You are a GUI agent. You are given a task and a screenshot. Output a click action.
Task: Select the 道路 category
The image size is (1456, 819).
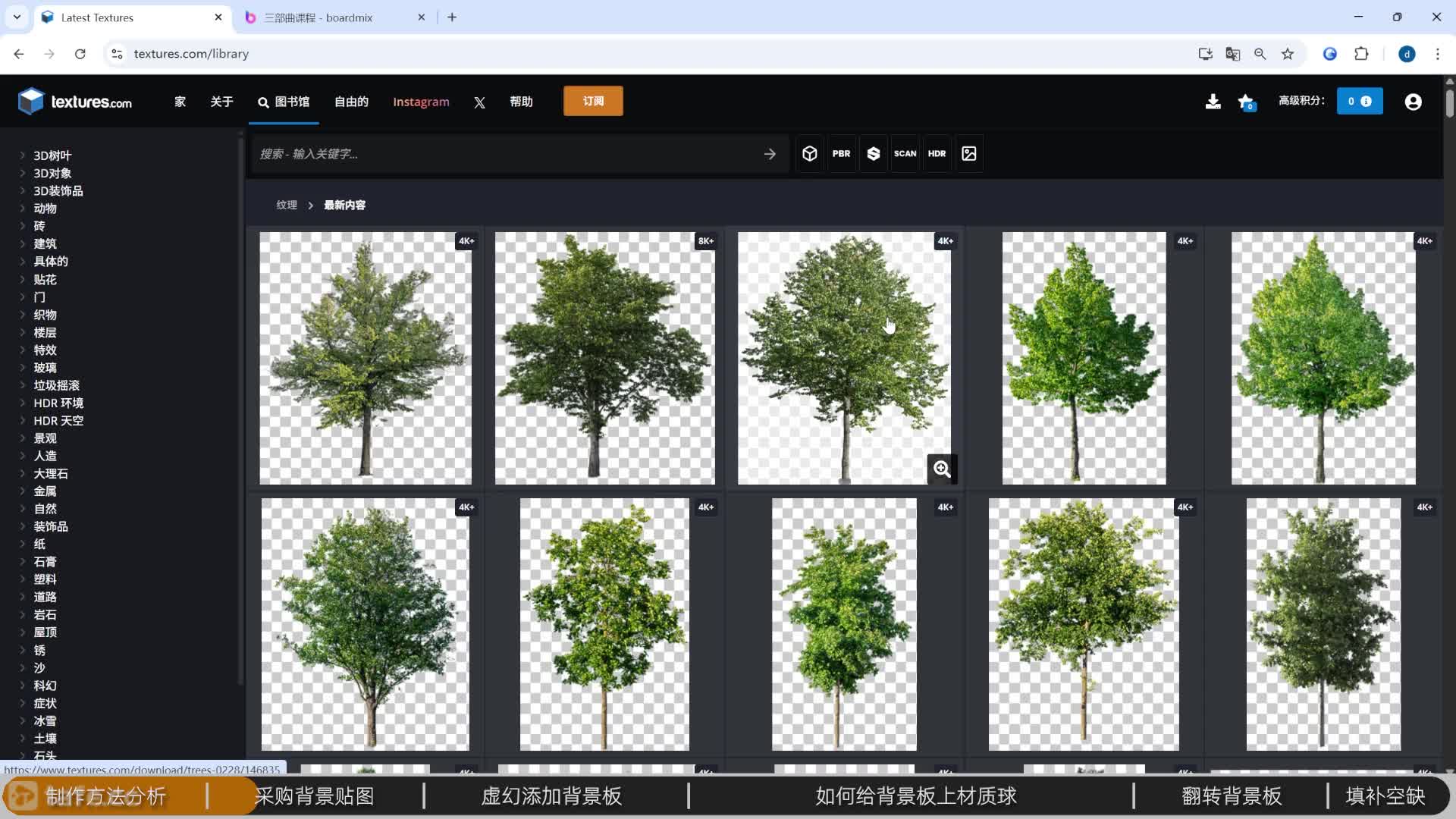click(45, 597)
